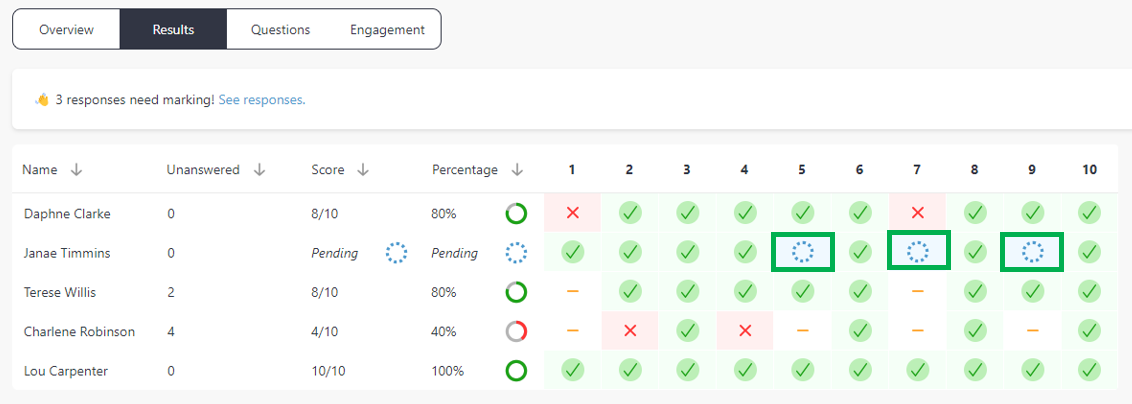Click question 10 column header
The height and width of the screenshot is (404, 1132).
point(1089,170)
